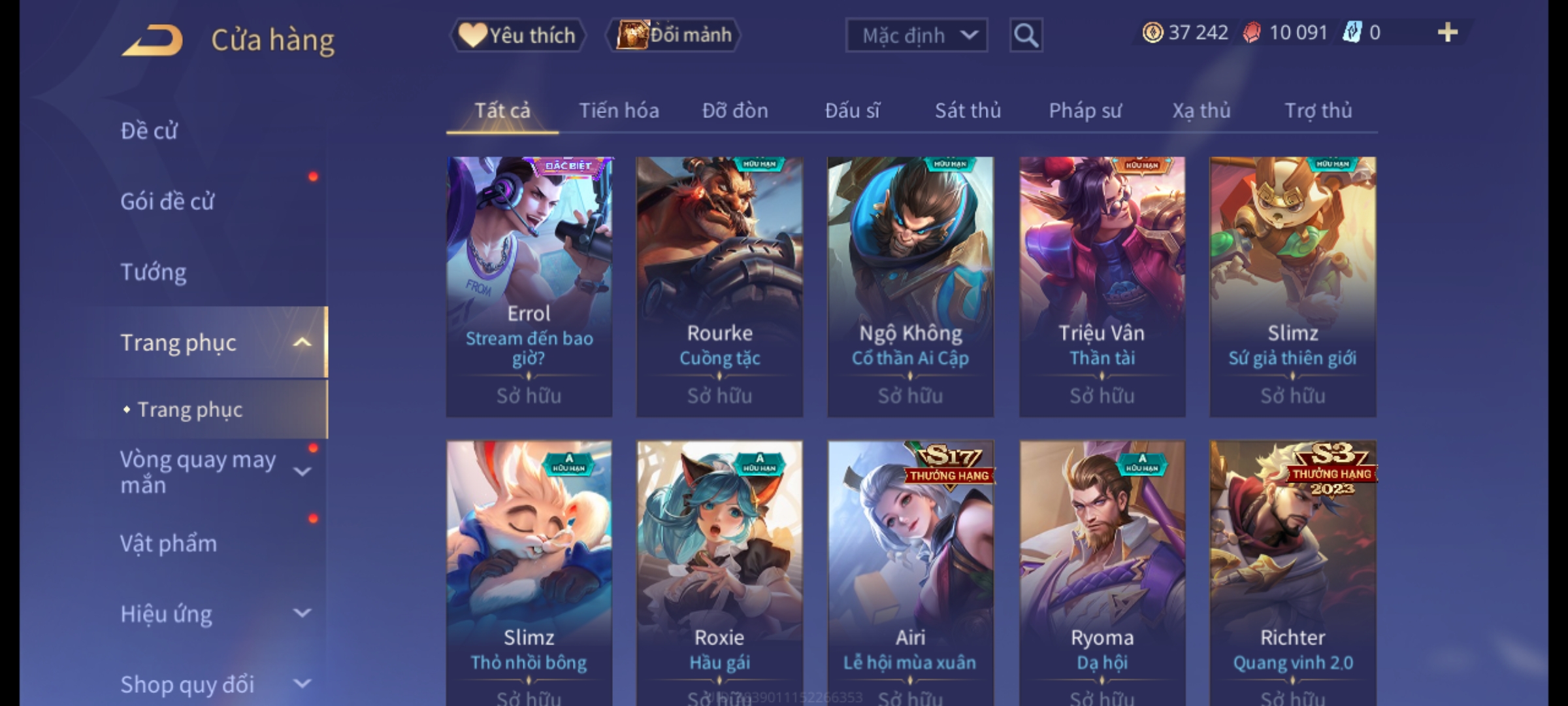This screenshot has height=706, width=1568.
Task: Click the heart icon on Yêu thích
Action: pyautogui.click(x=472, y=35)
